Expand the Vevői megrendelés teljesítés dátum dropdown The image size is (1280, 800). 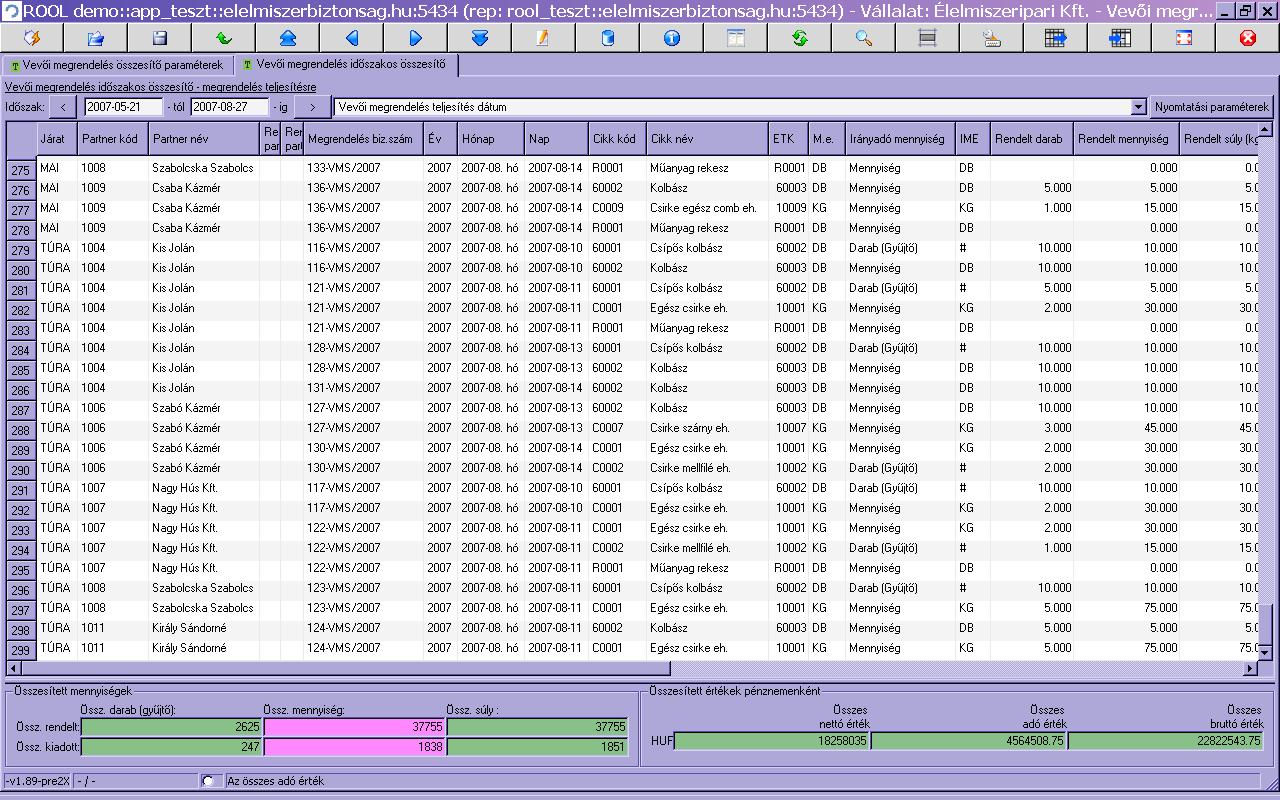[1138, 107]
